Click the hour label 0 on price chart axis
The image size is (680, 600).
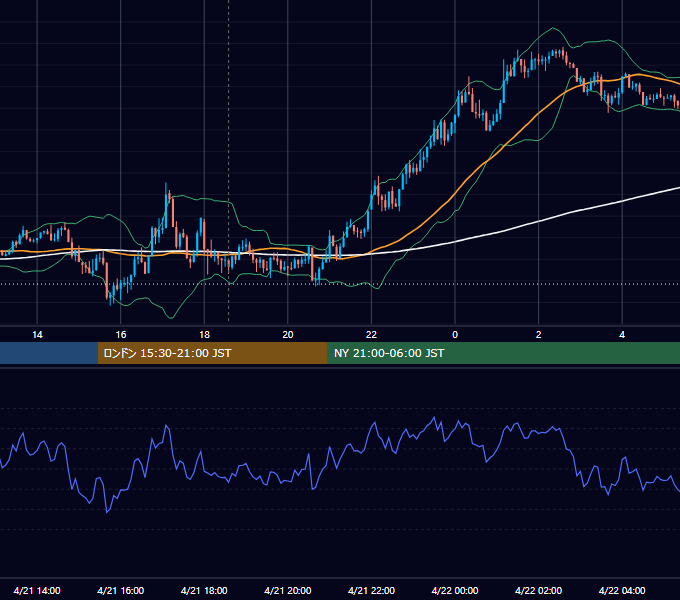455,335
